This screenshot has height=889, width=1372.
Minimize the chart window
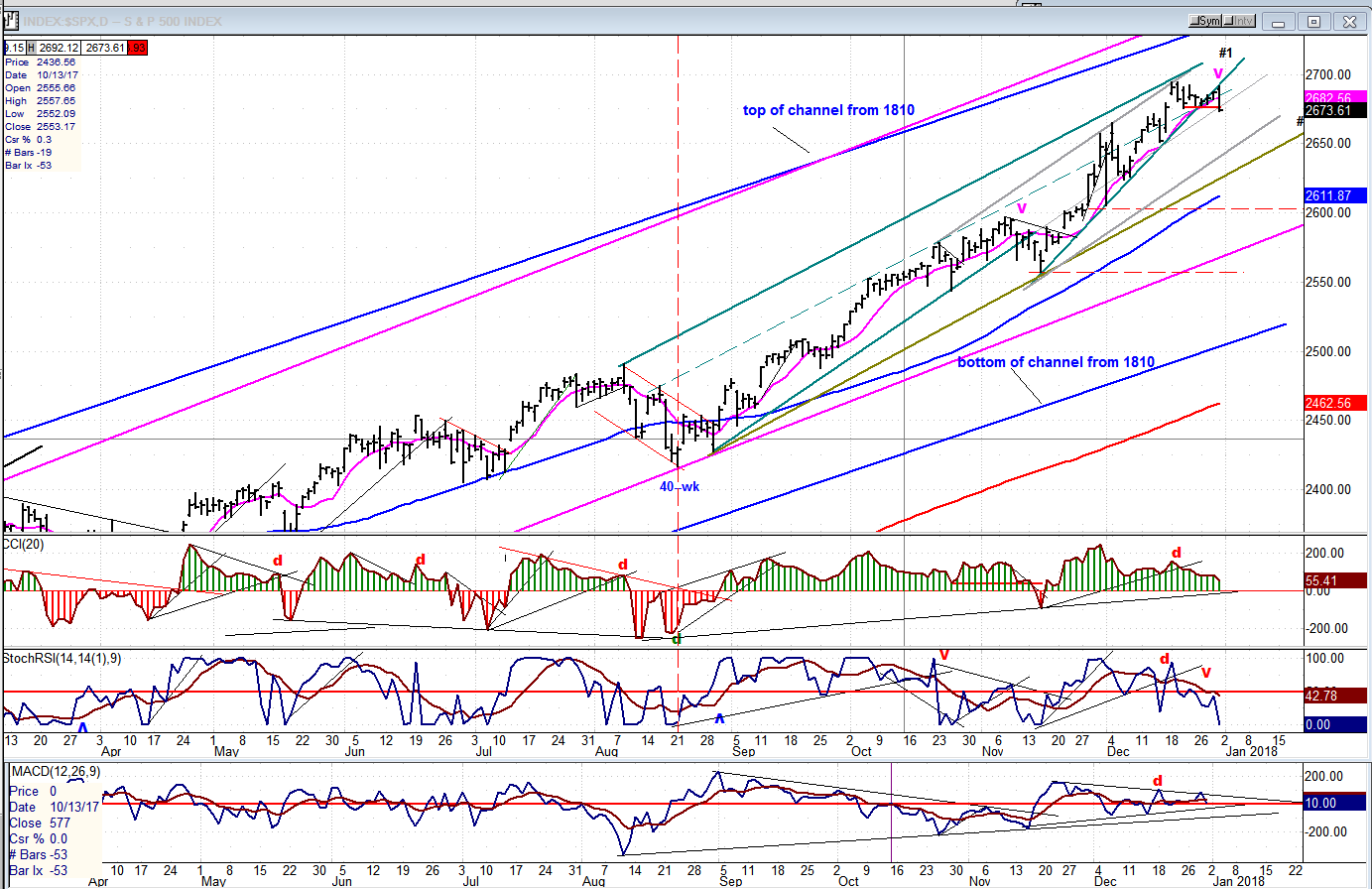click(1280, 21)
